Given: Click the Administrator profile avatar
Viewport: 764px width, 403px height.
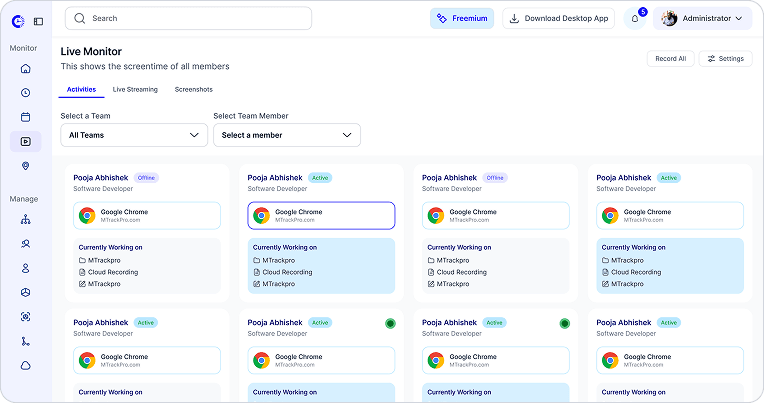Looking at the screenshot, I should pyautogui.click(x=669, y=19).
